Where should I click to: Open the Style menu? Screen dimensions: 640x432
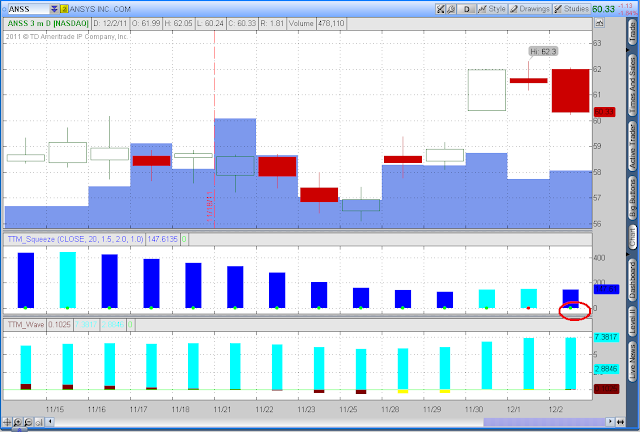tap(492, 9)
